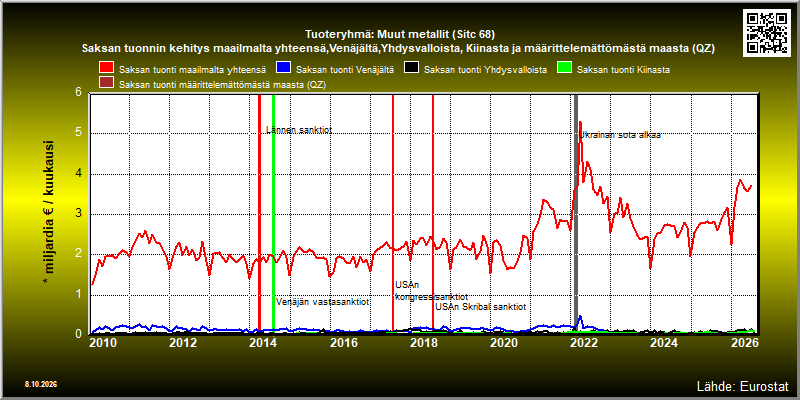Viewport: 800px width, 400px height.
Task: Click the gray vertical line near 2022
Action: (576, 213)
